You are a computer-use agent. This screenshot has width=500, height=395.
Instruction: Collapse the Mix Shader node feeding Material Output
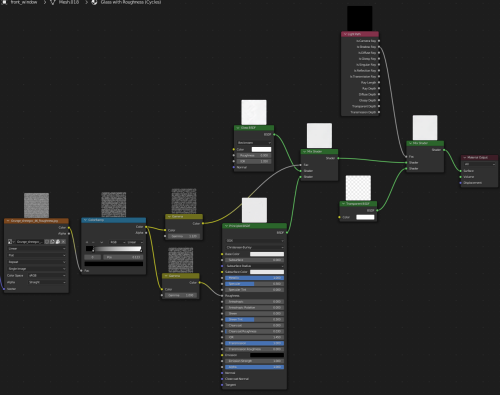(410, 143)
